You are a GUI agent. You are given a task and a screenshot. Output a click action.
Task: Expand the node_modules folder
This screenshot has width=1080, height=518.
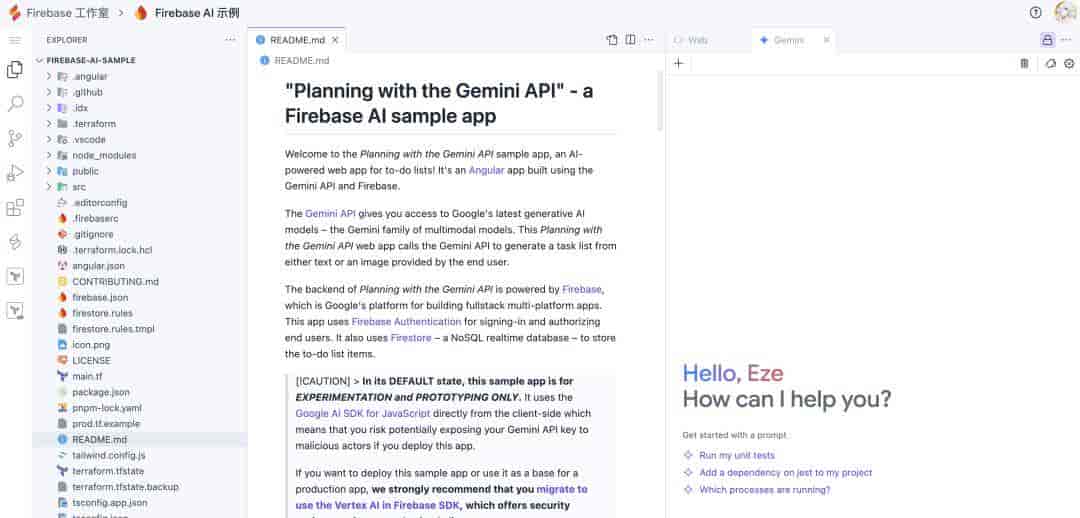139,155
